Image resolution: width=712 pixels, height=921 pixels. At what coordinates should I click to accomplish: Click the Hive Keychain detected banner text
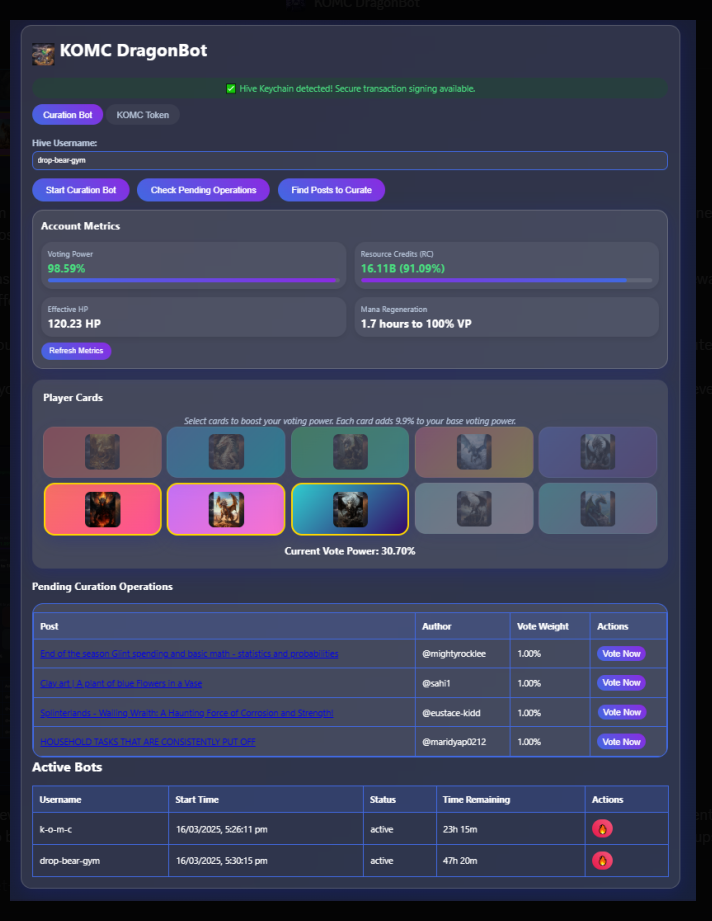357,89
